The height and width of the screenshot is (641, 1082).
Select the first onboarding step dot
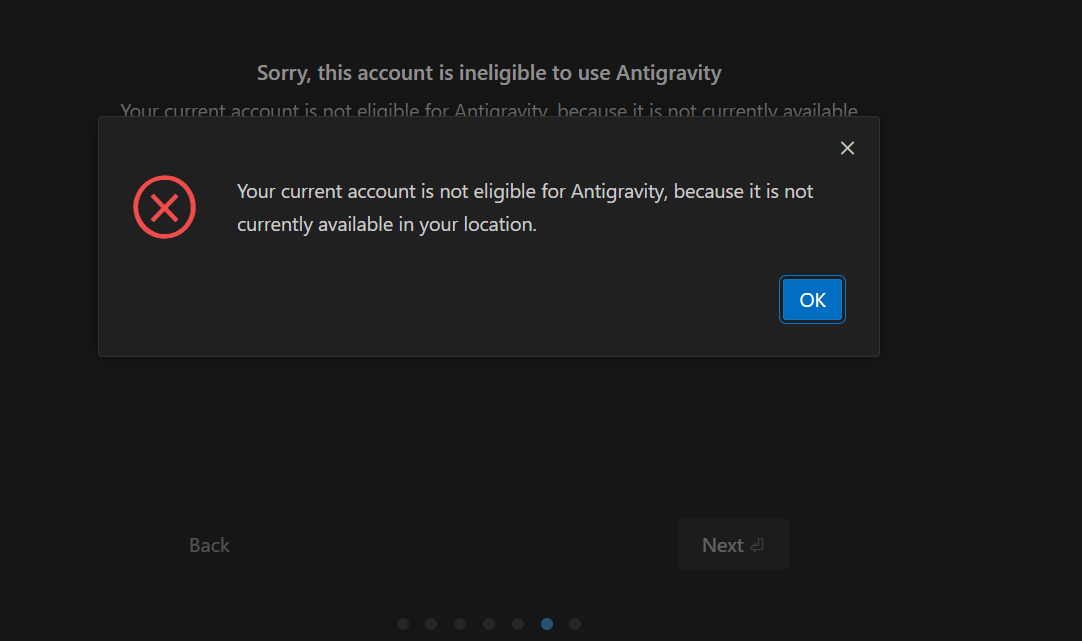click(403, 624)
